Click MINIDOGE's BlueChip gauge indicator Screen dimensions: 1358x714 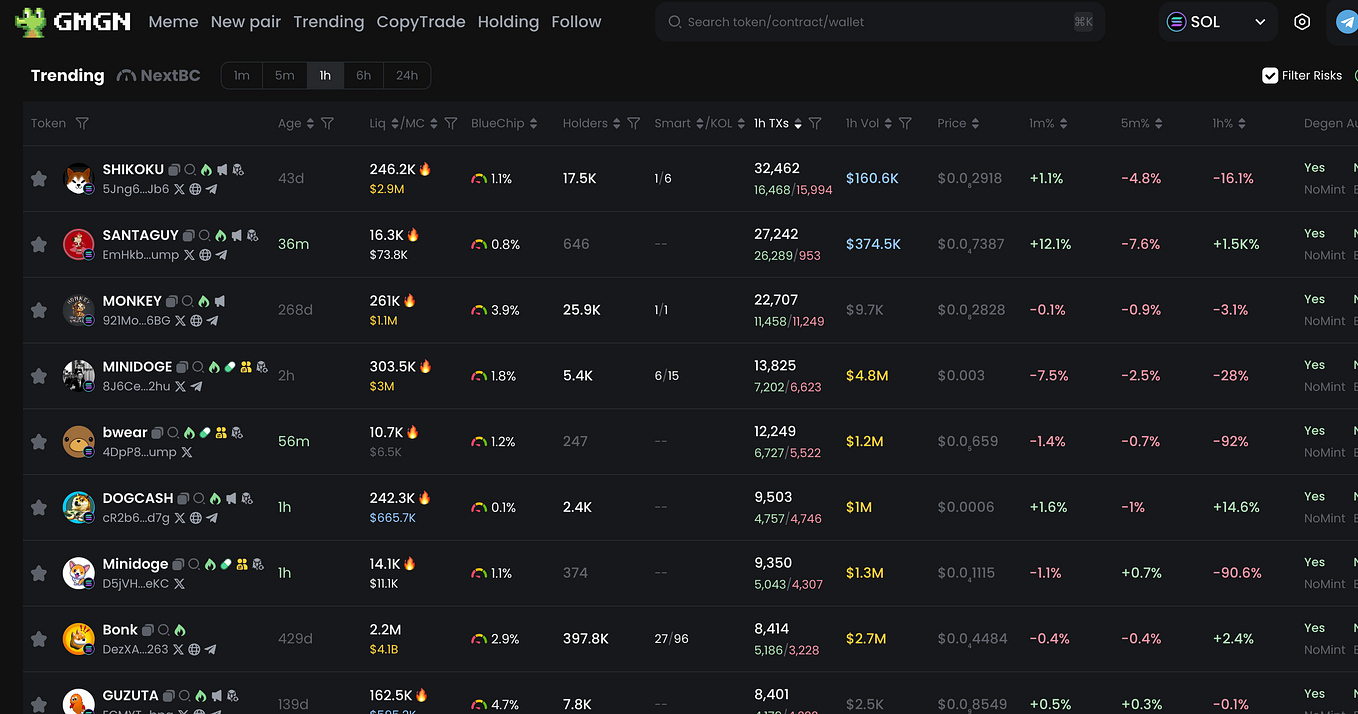[478, 375]
